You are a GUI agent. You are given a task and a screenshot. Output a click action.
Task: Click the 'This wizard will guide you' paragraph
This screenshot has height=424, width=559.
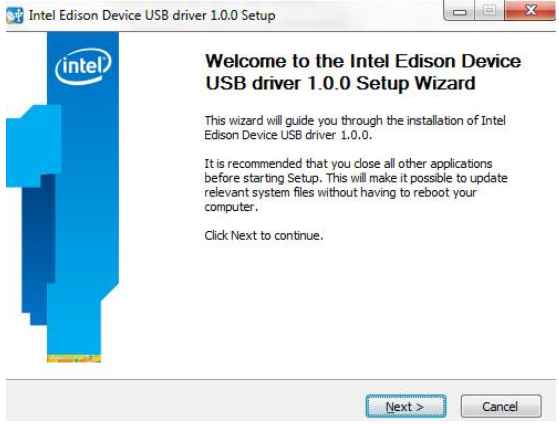[x=355, y=128]
